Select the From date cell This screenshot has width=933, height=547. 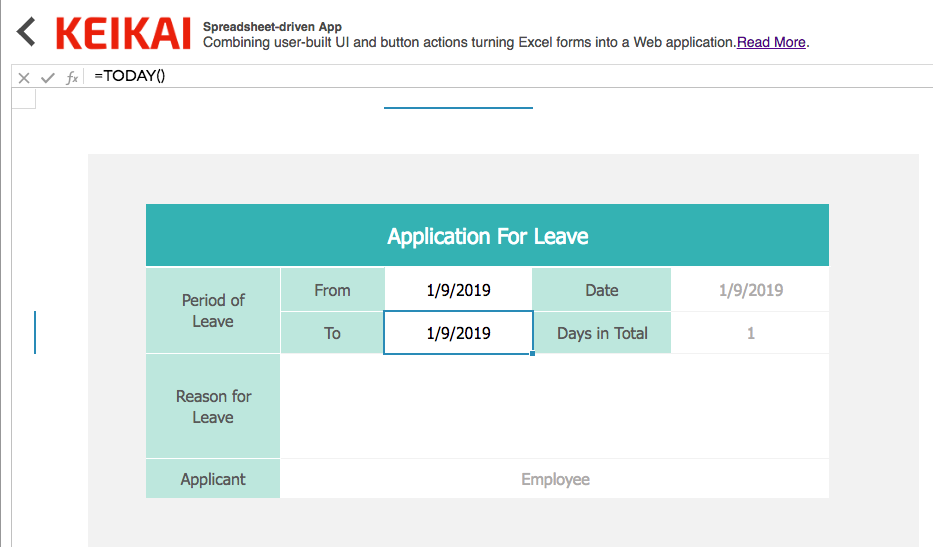pyautogui.click(x=458, y=290)
